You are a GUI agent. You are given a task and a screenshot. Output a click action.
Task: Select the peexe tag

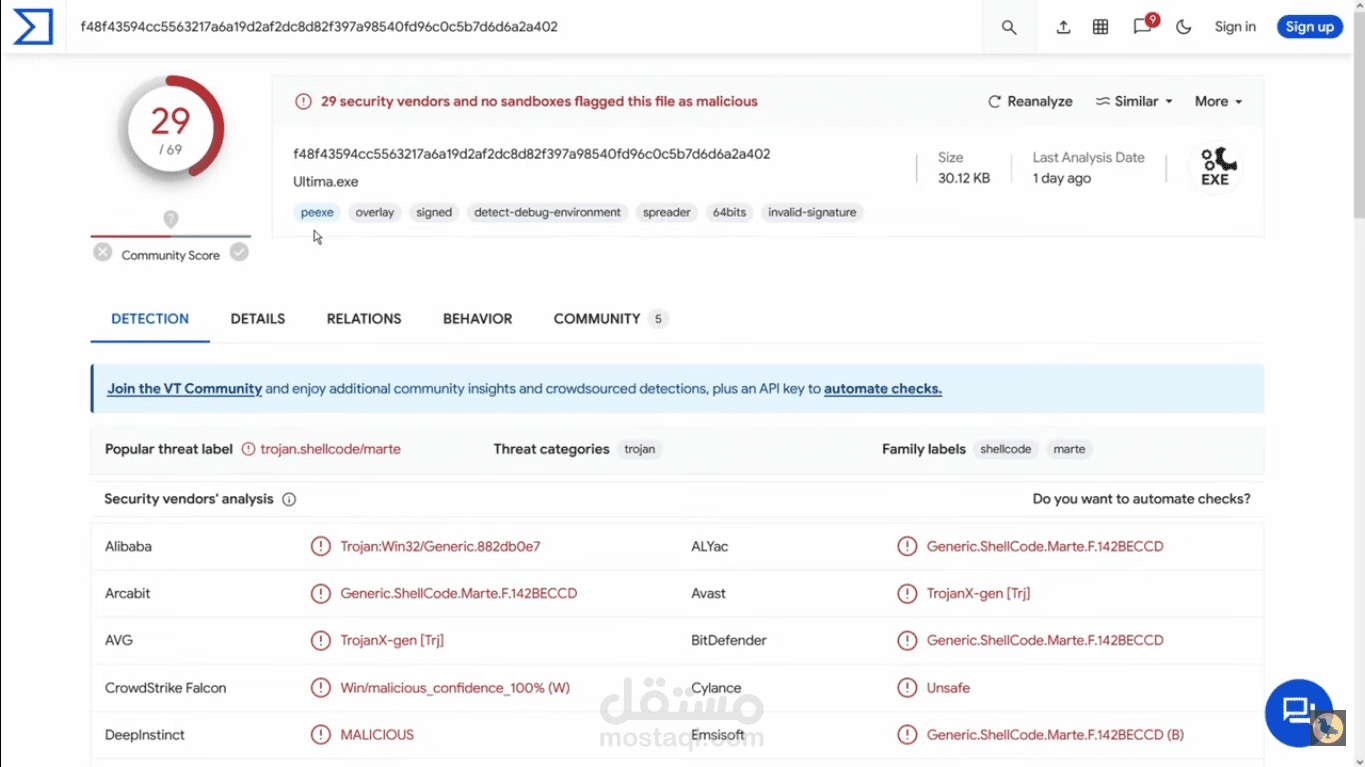pos(317,212)
